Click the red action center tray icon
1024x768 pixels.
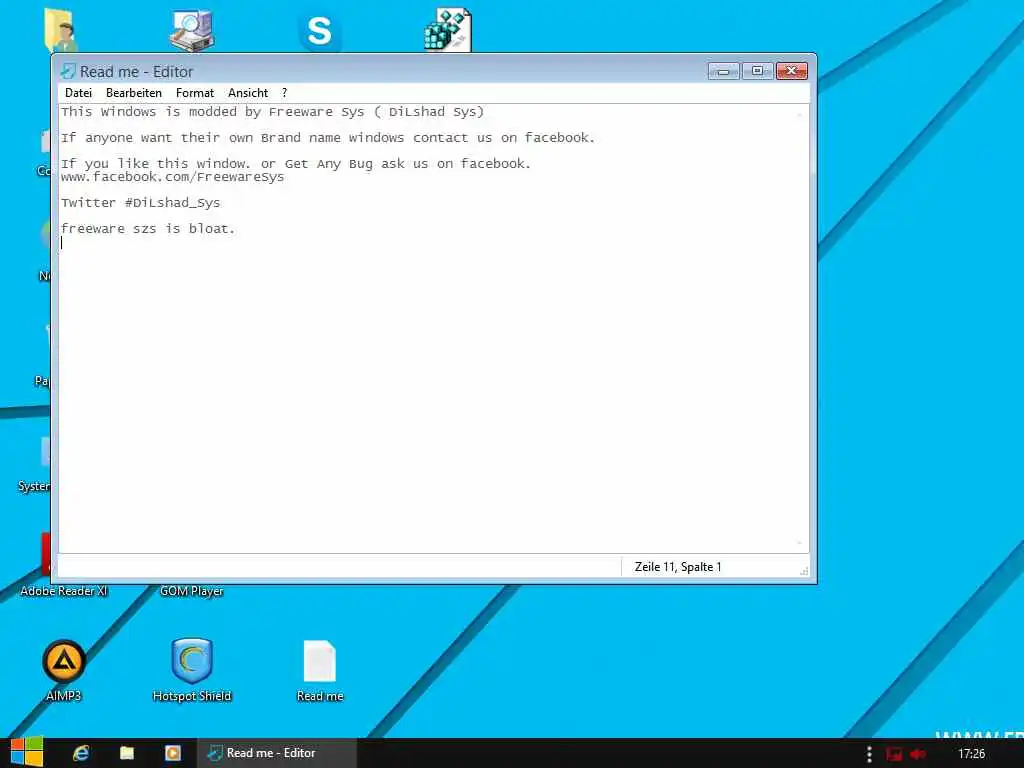click(894, 754)
